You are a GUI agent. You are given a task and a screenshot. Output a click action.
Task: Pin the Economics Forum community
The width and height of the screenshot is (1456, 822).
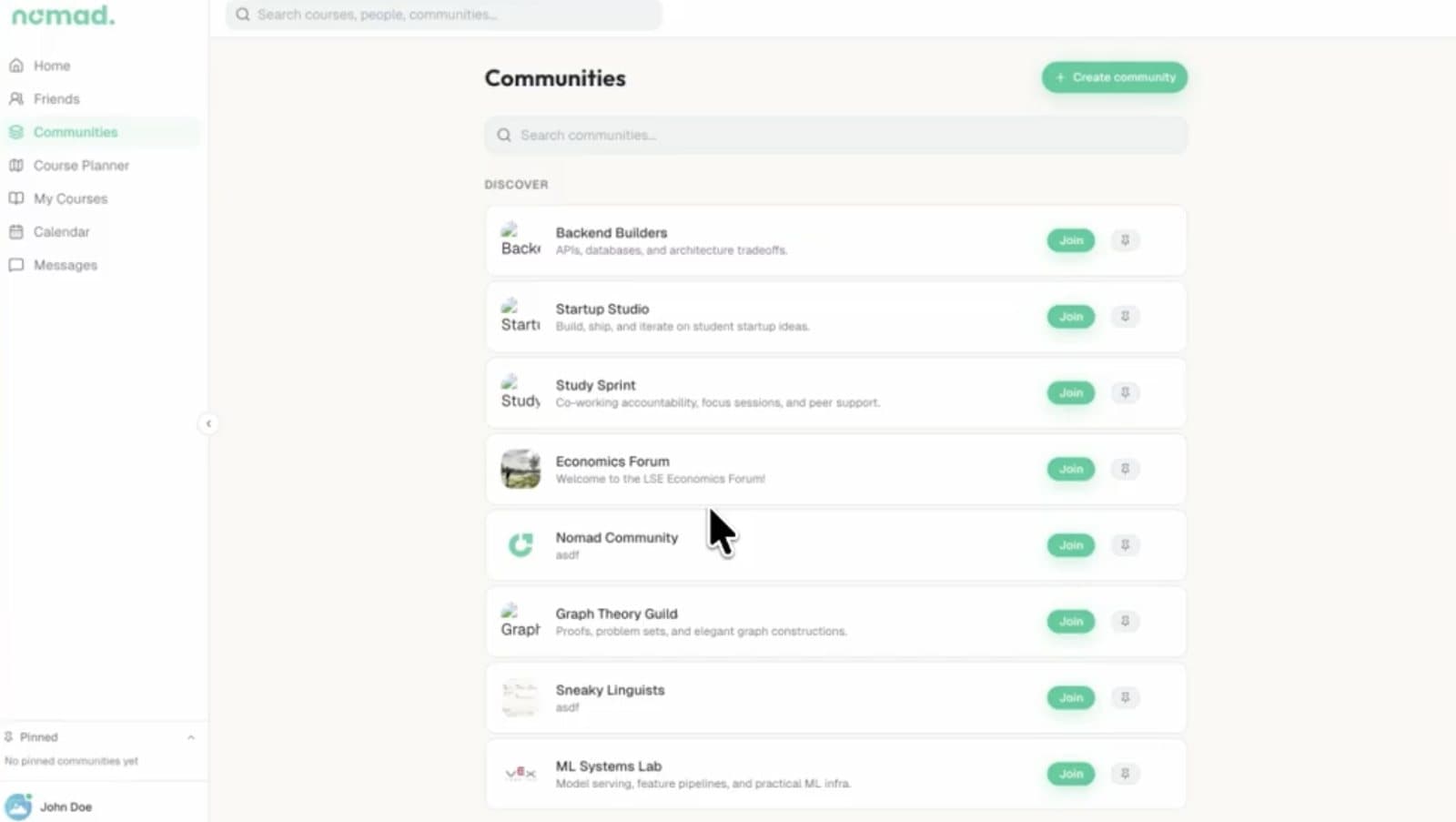(x=1125, y=469)
